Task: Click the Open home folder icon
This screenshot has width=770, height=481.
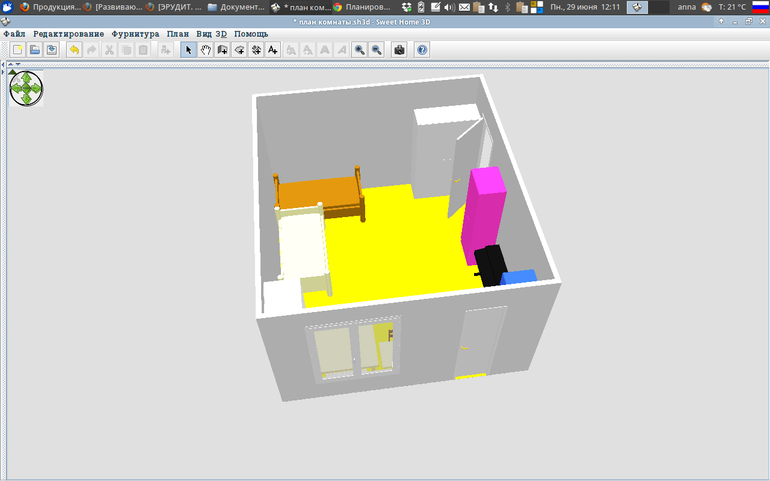Action: pos(34,50)
